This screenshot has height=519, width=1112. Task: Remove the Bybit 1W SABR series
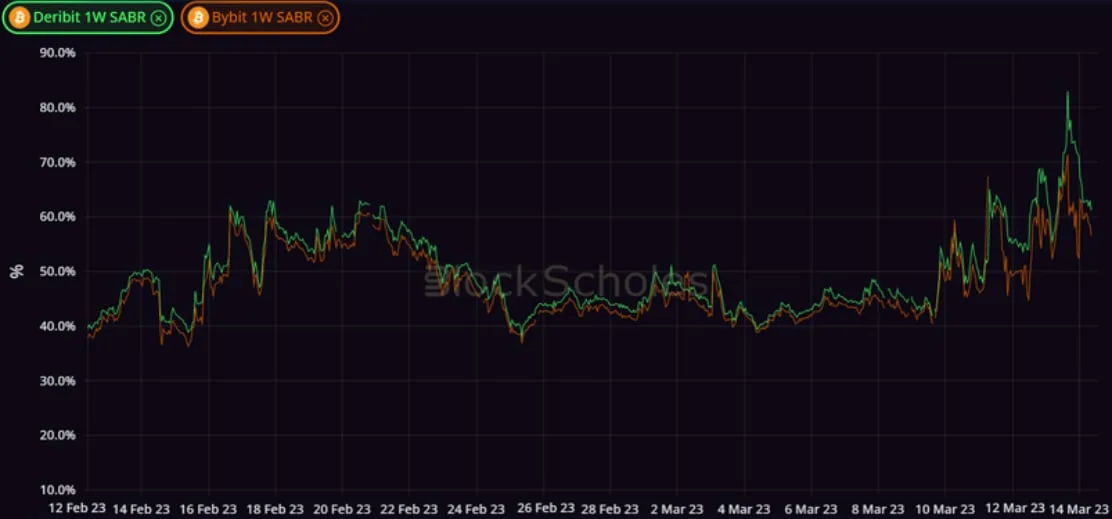[x=324, y=18]
